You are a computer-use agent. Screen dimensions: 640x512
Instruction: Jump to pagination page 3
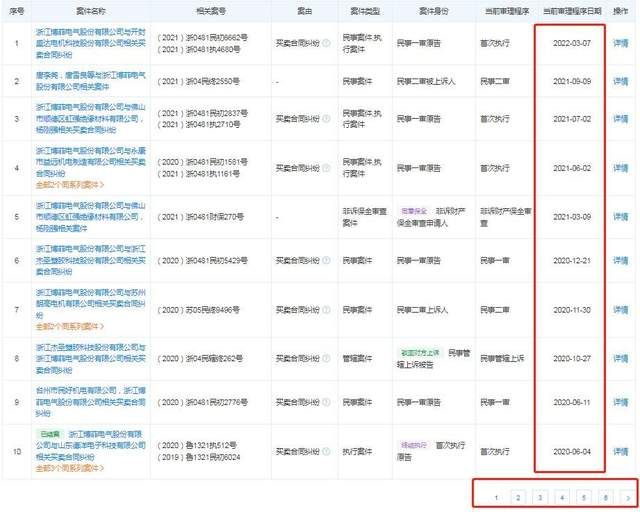point(540,498)
